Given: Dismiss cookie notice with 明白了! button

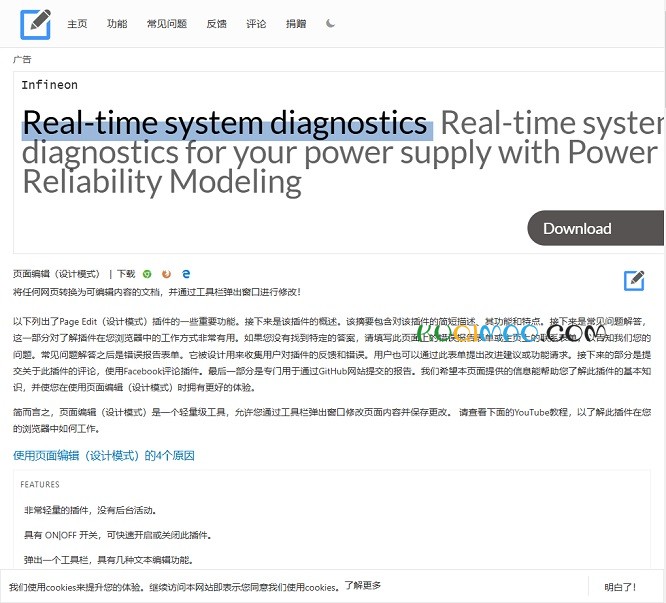Looking at the screenshot, I should click(x=620, y=587).
